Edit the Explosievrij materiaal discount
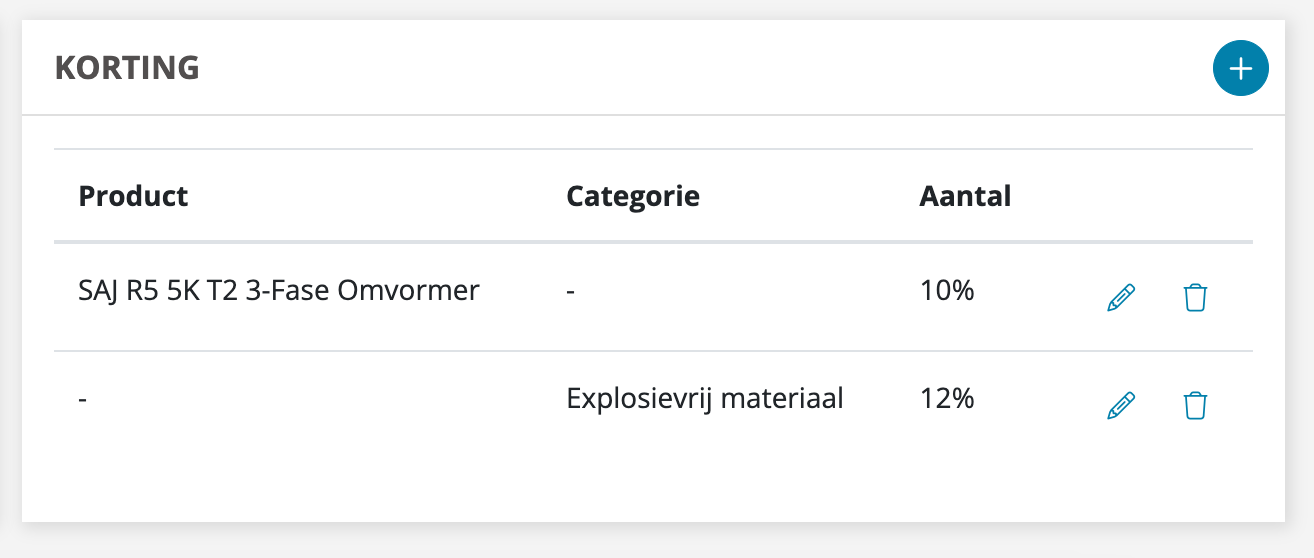 [x=1122, y=405]
